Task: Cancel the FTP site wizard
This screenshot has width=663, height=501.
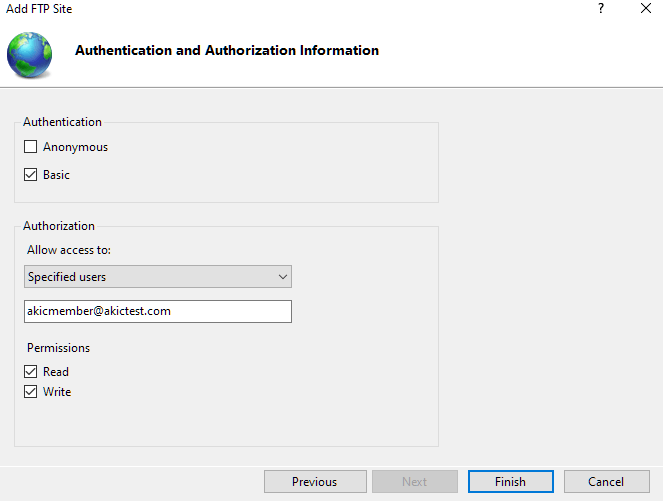Action: (606, 482)
